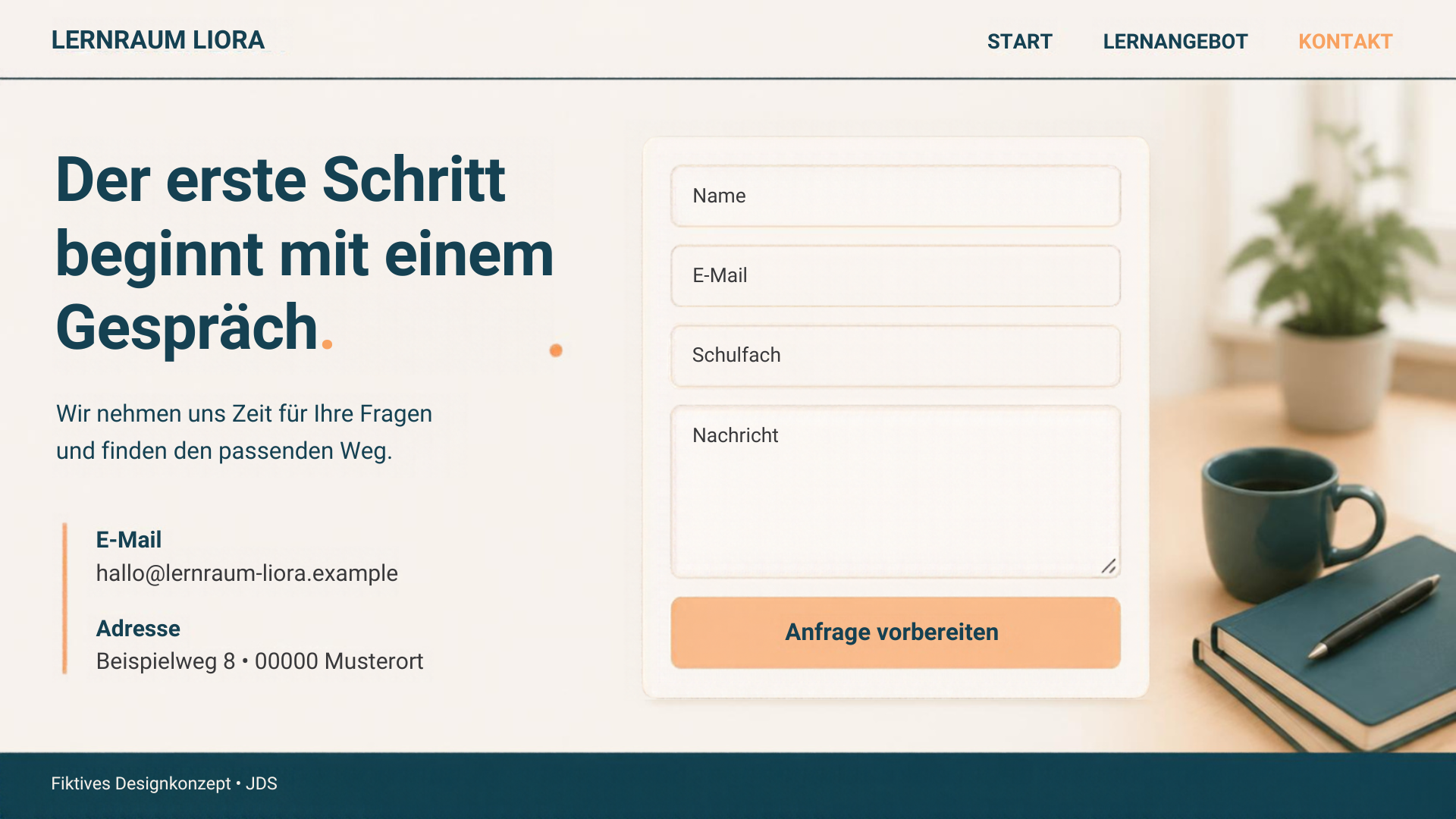Focus the Name input field

[x=896, y=196]
